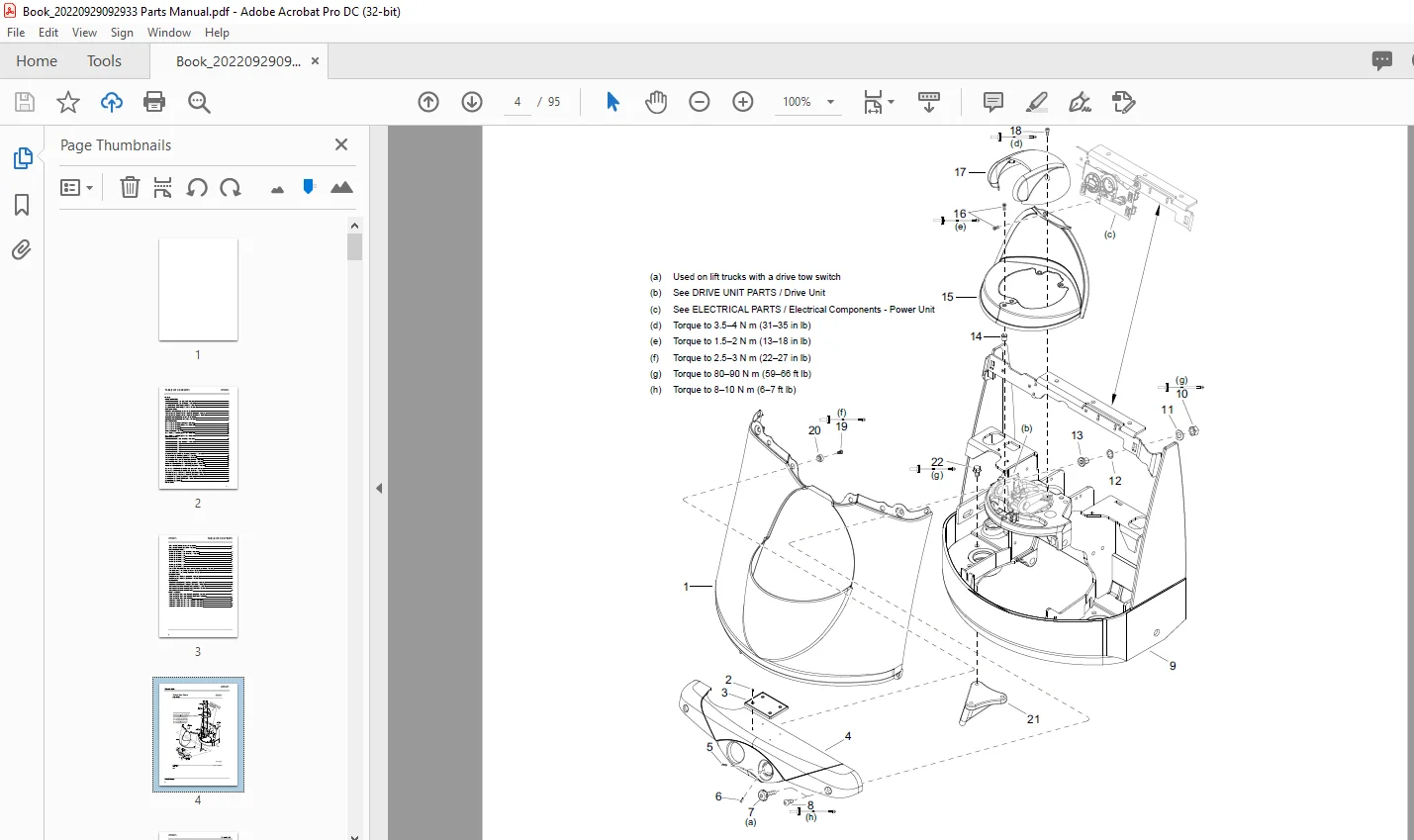Enlarge thumbnails with large mountain icon

click(x=341, y=187)
